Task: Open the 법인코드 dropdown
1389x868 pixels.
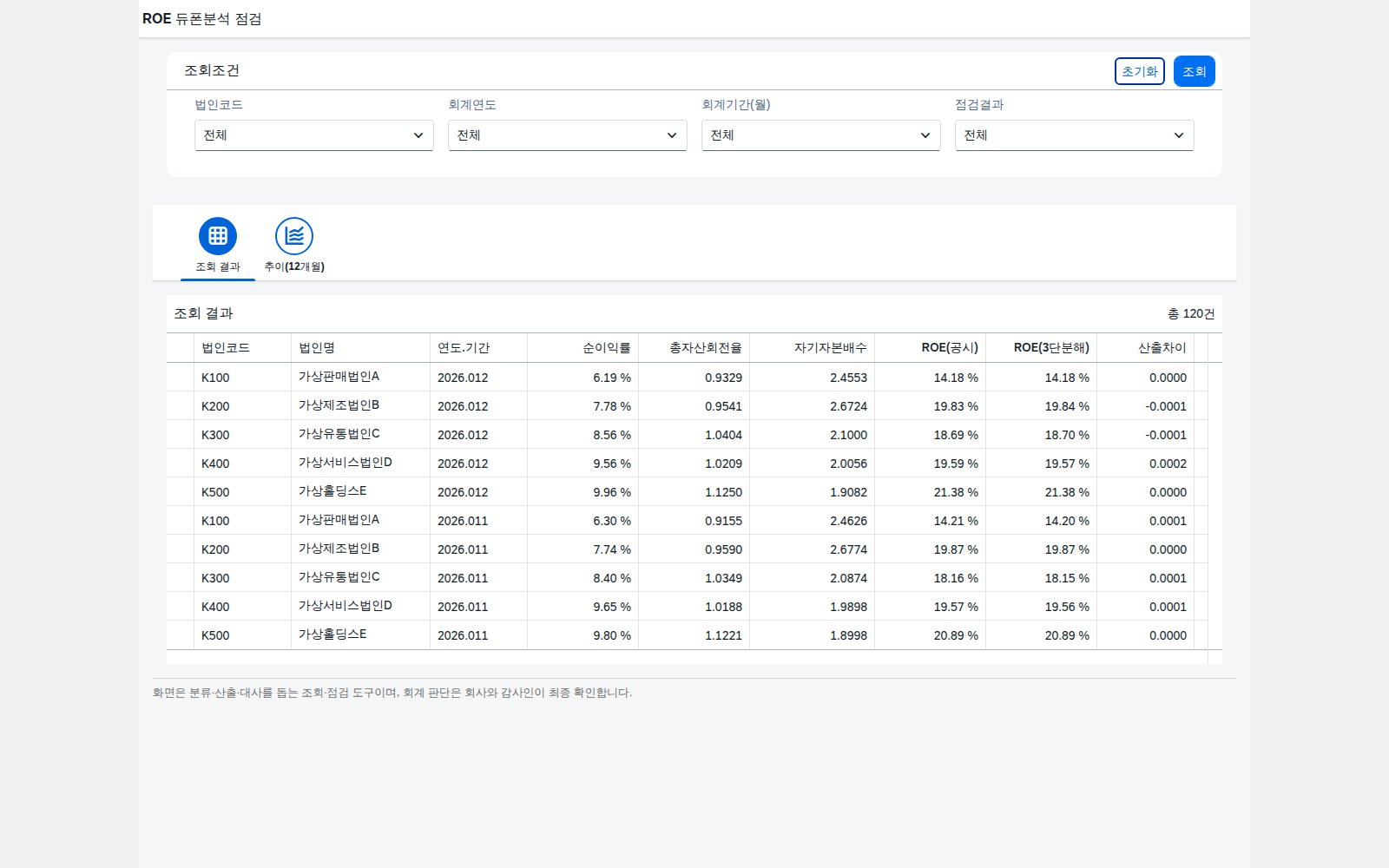Action: [314, 135]
